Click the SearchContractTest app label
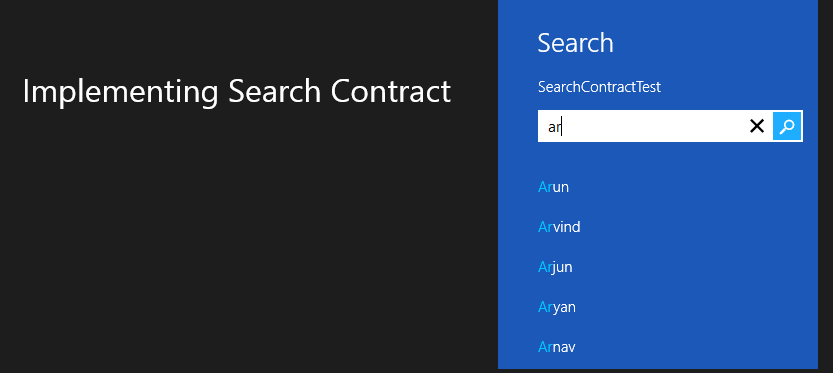Screen dimensions: 833x373 [x=599, y=87]
